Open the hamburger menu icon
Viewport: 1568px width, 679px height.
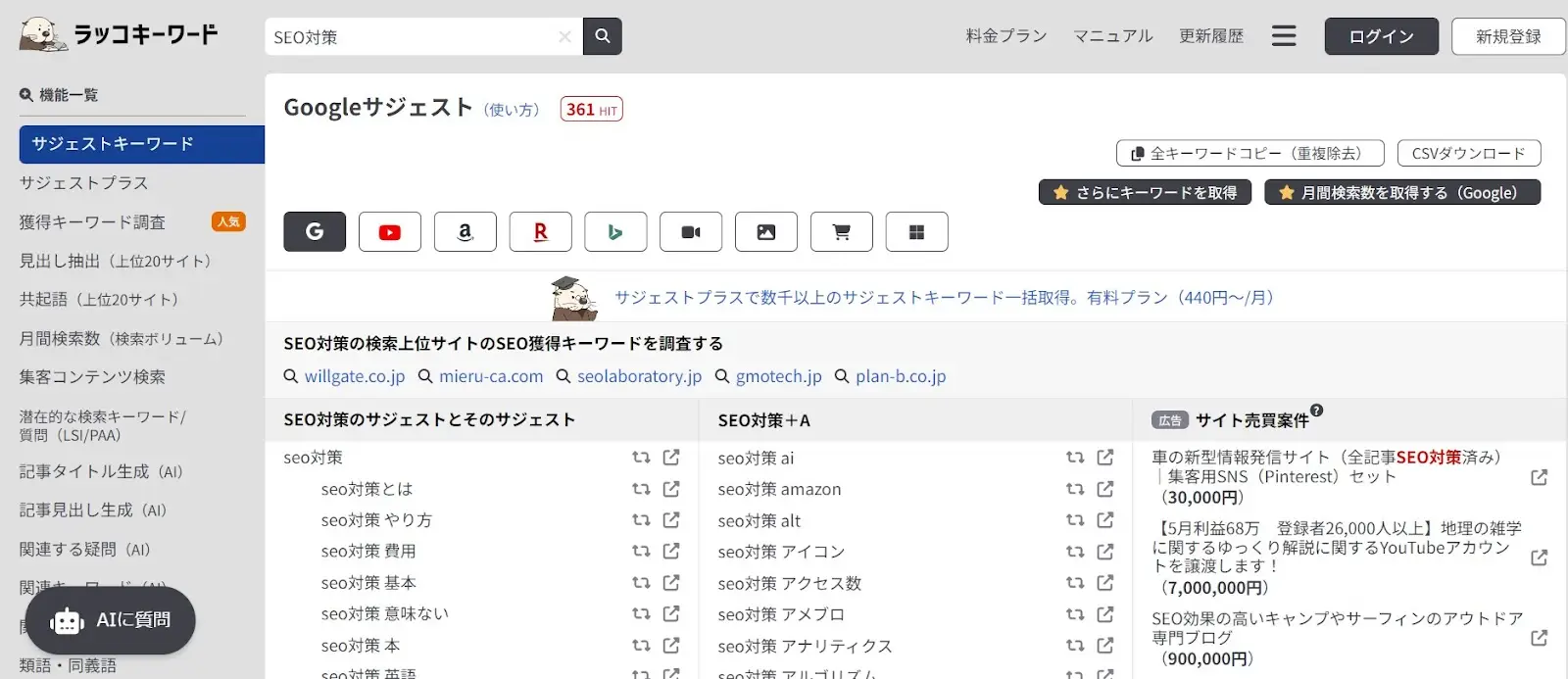[x=1284, y=36]
